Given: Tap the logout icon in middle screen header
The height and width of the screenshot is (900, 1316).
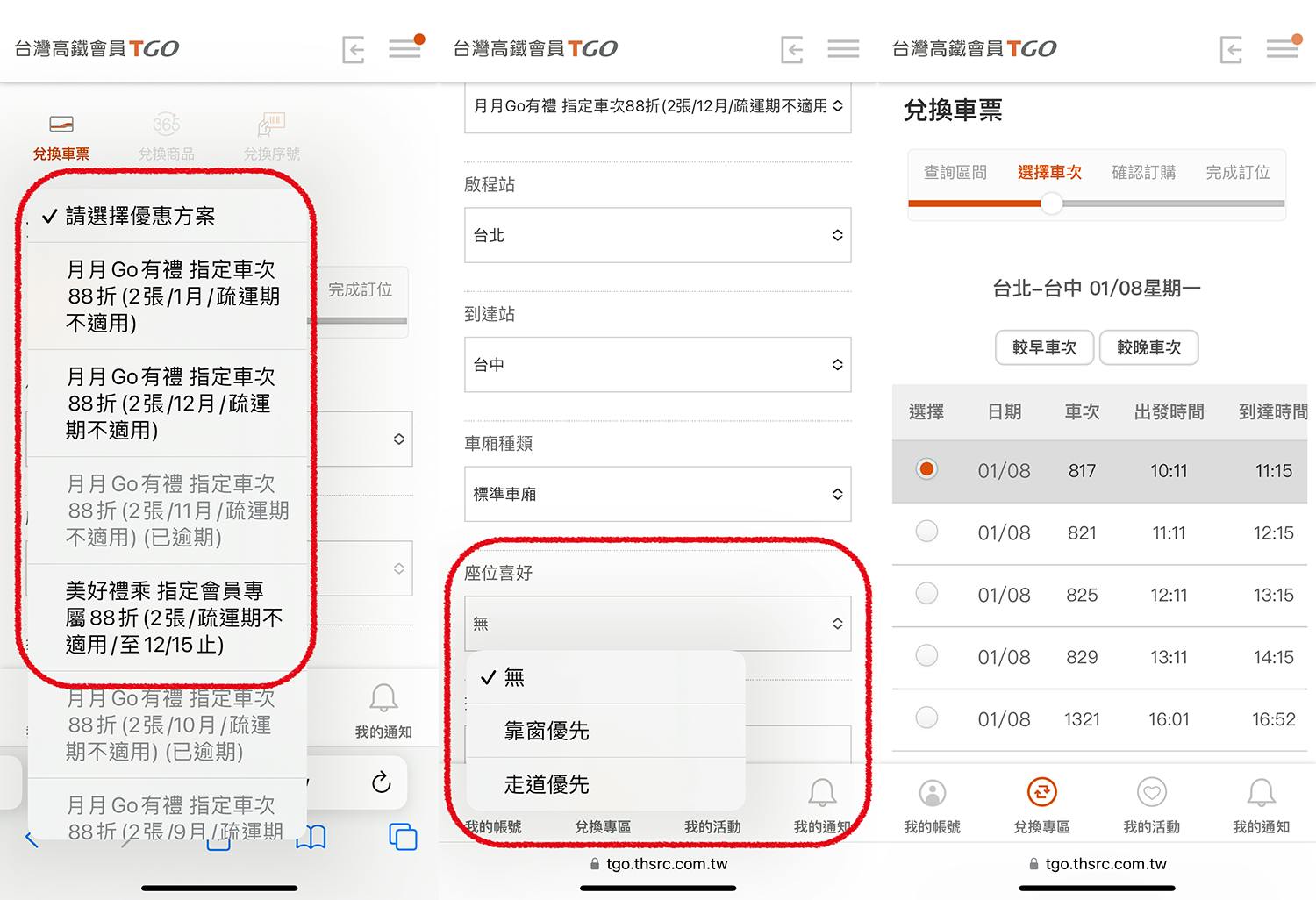Looking at the screenshot, I should tap(792, 49).
